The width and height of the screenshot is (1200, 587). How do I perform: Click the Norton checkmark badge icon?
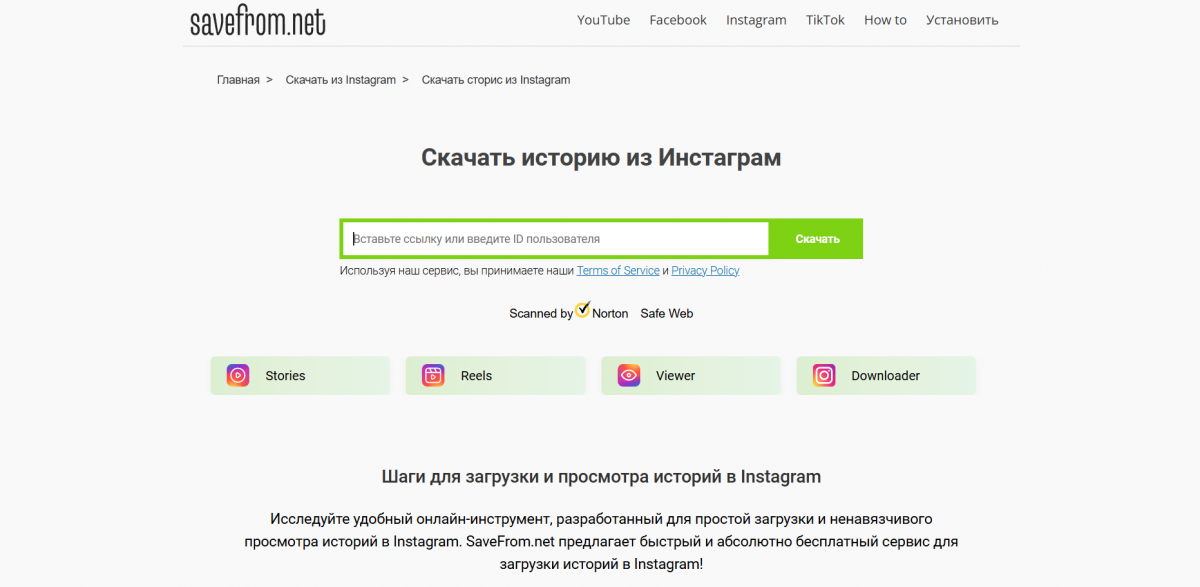[x=583, y=310]
